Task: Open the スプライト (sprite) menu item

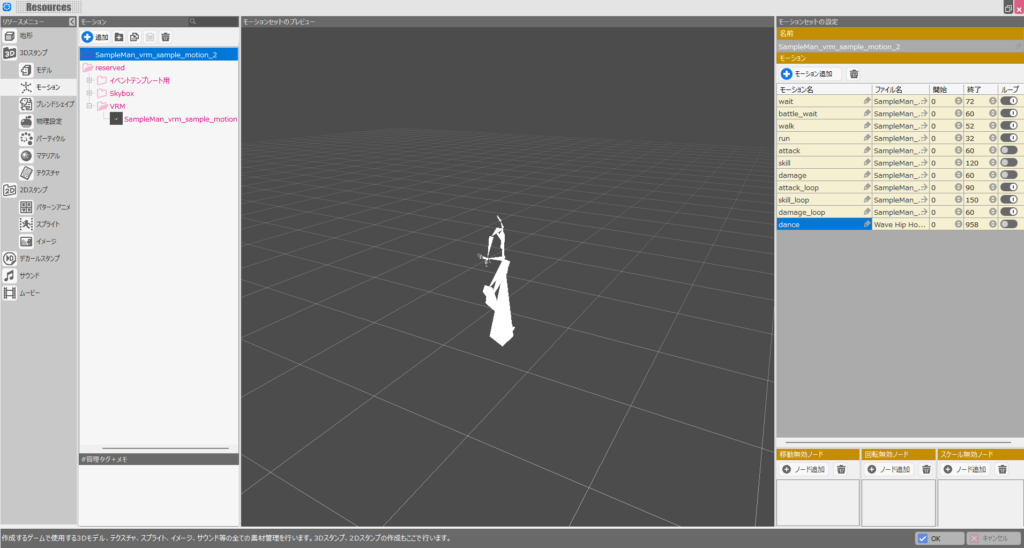Action: 47,224
